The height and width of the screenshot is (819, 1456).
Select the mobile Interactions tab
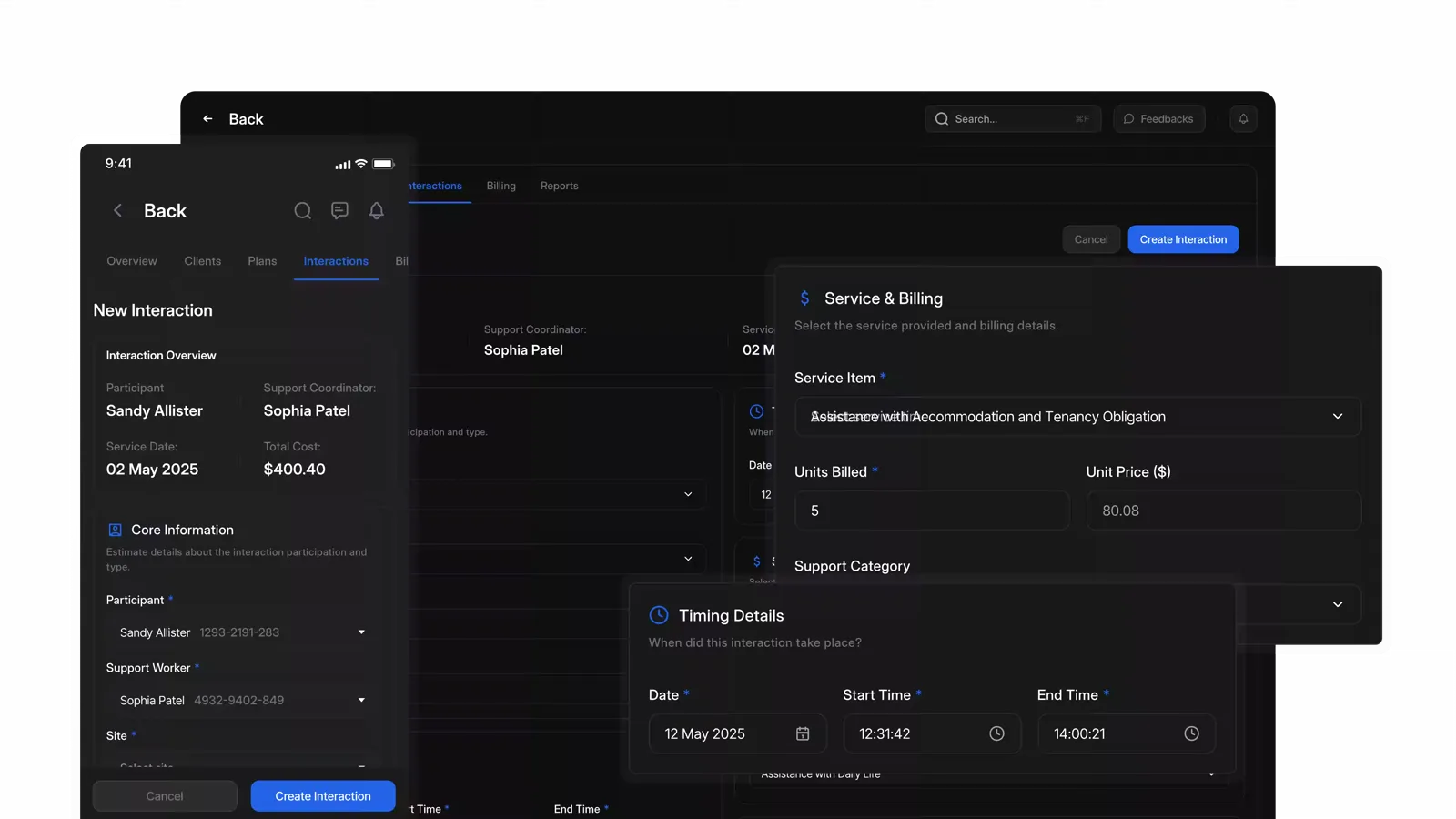click(336, 261)
